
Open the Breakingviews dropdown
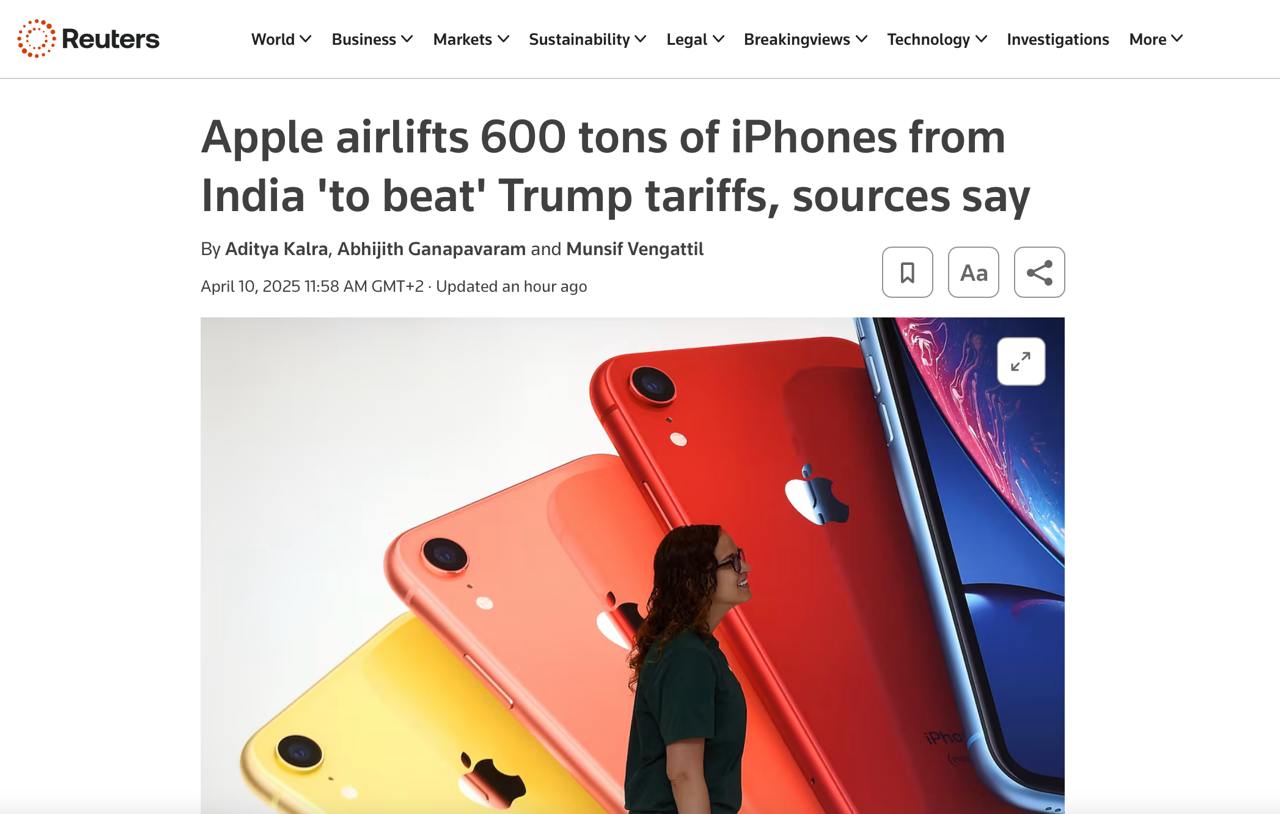(806, 39)
